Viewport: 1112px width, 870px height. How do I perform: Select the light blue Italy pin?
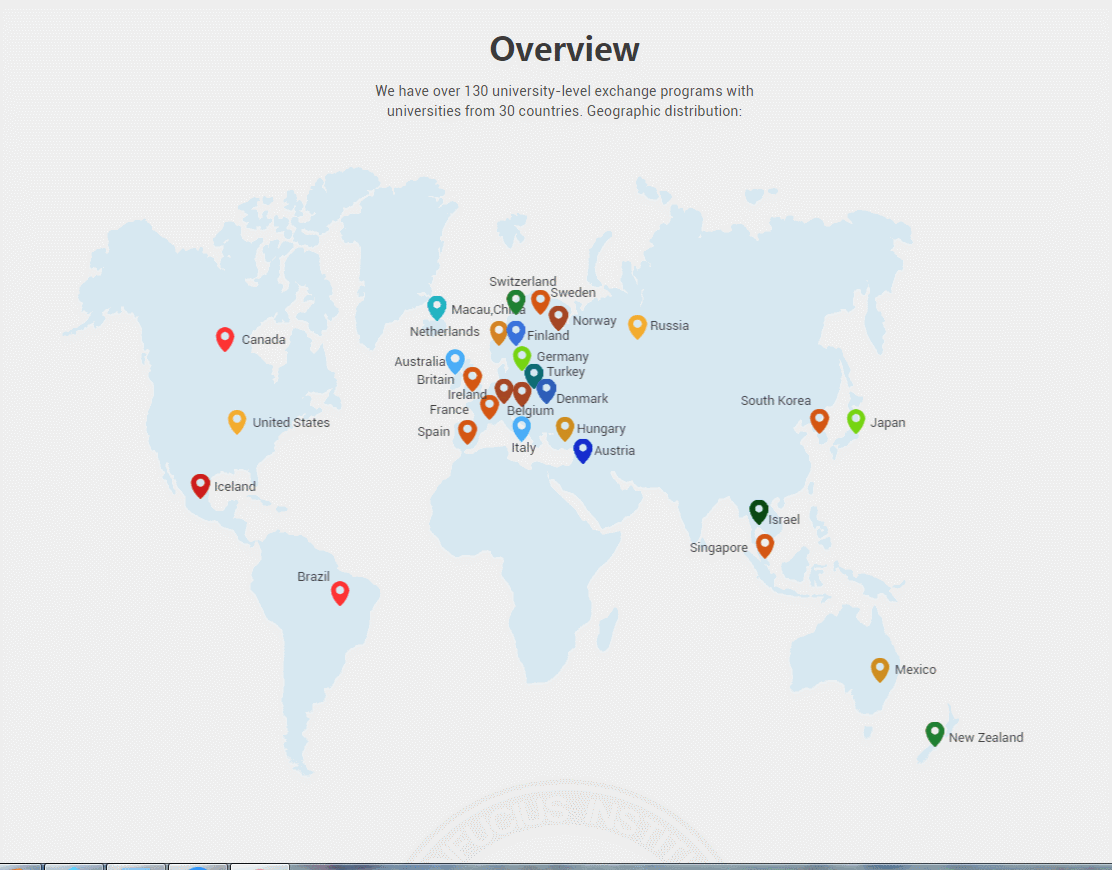click(522, 428)
